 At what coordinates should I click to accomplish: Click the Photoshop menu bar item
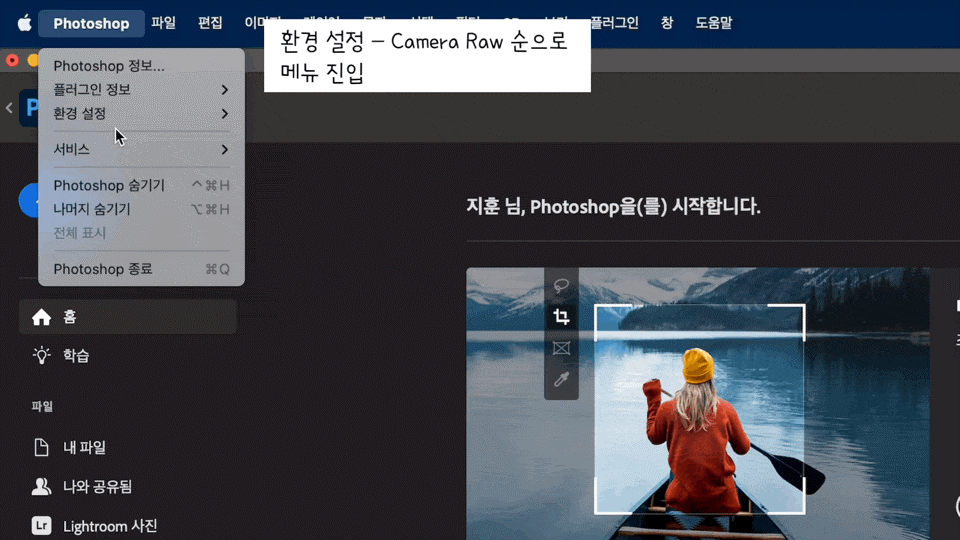(x=91, y=23)
